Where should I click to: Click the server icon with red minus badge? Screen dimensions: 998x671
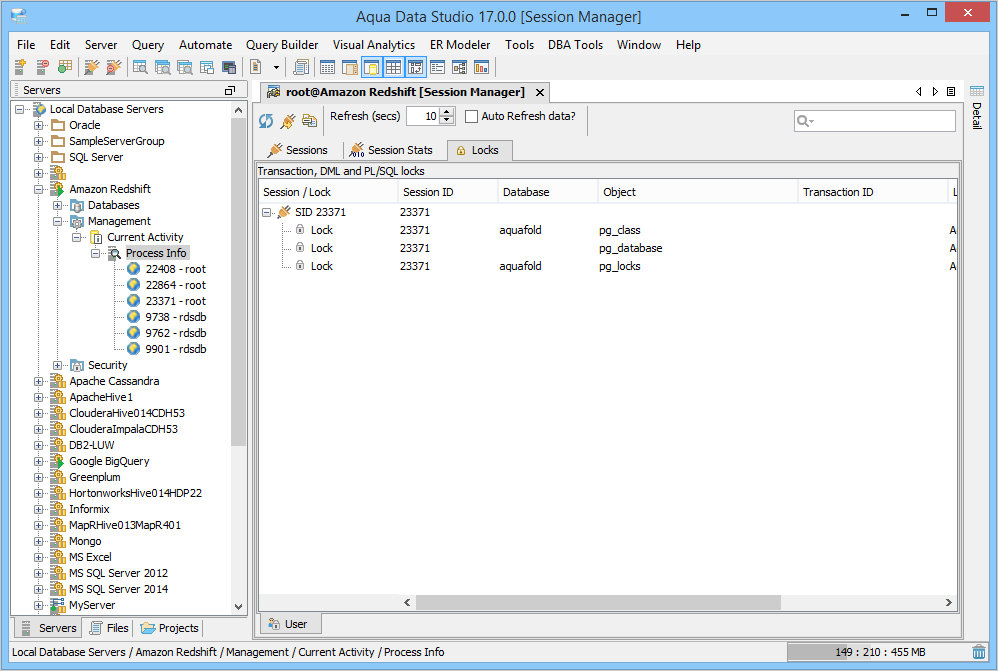(43, 67)
